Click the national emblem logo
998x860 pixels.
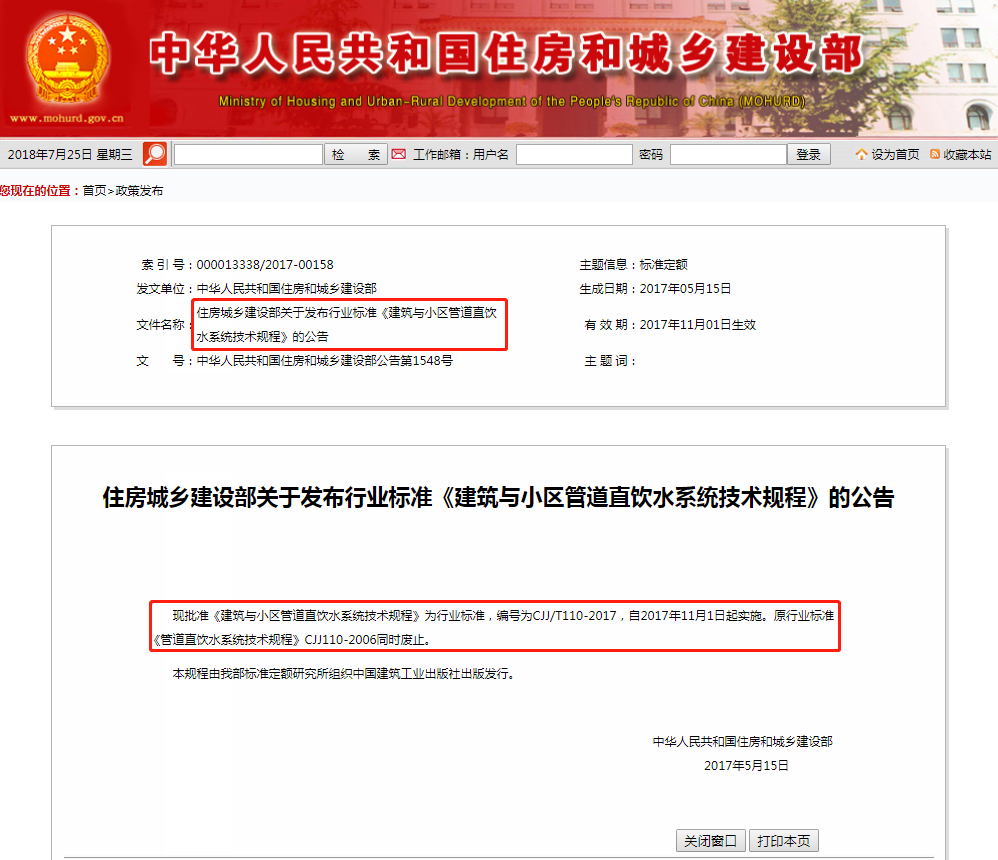[x=67, y=59]
